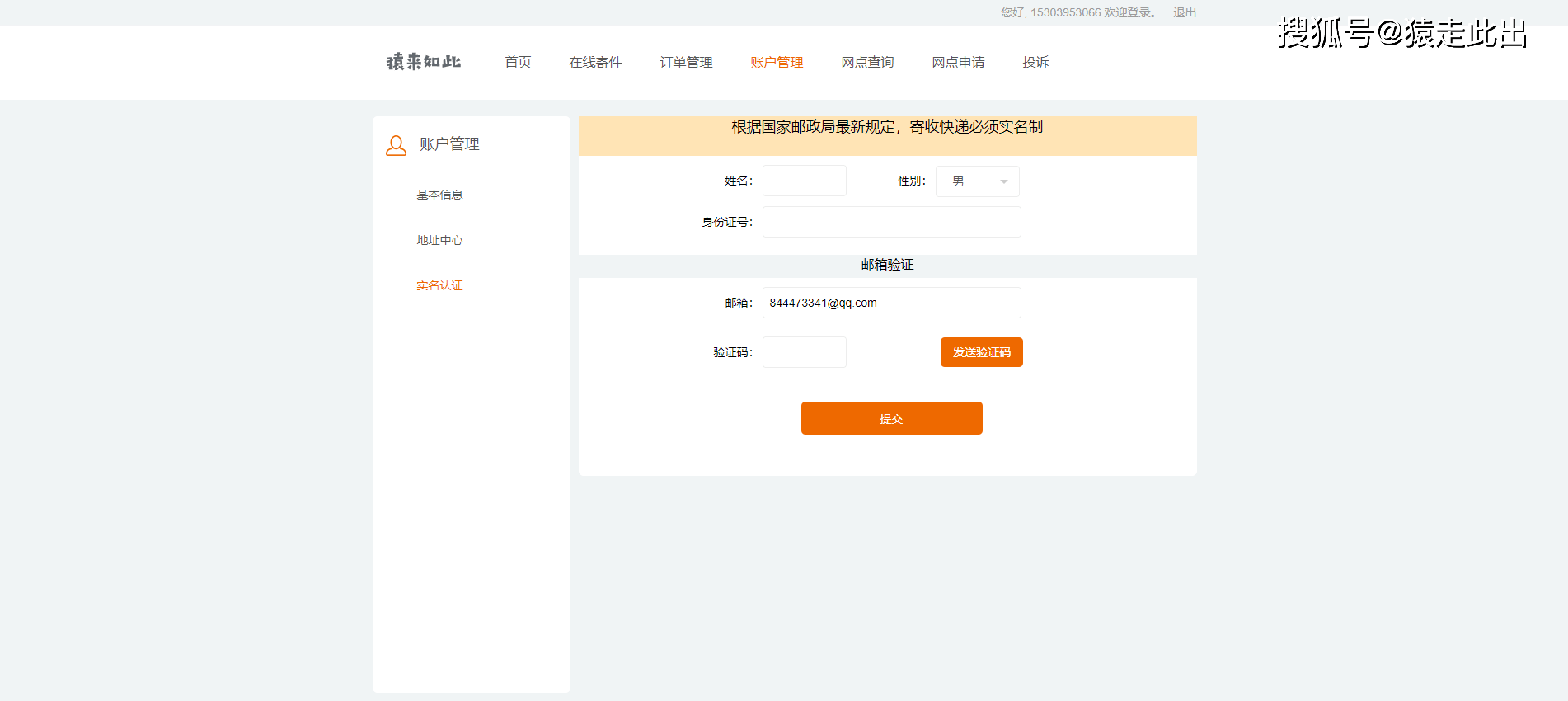Viewport: 1568px width, 701px height.
Task: Click the 姓名 name input field
Action: (x=804, y=181)
